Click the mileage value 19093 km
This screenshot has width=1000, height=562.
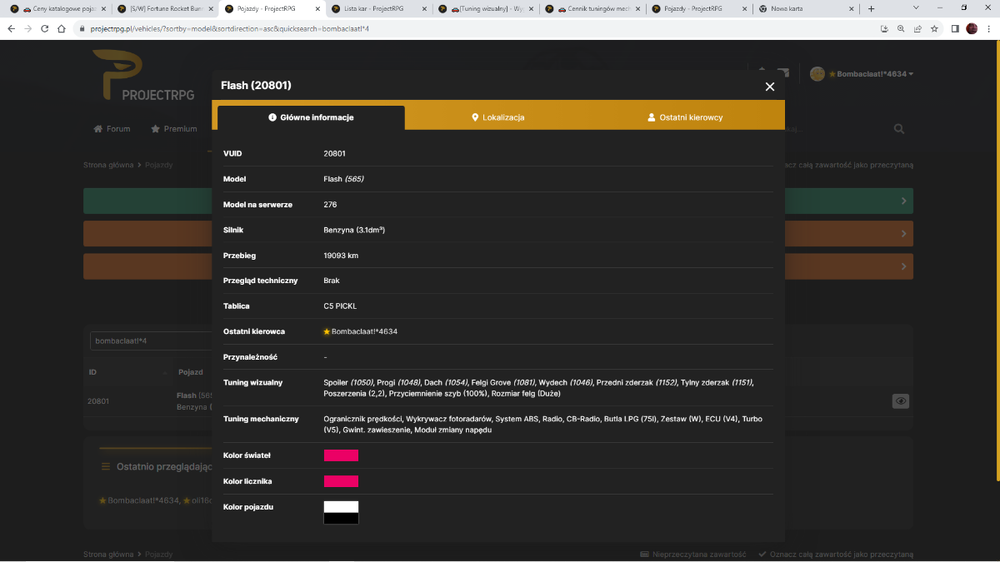coord(341,256)
